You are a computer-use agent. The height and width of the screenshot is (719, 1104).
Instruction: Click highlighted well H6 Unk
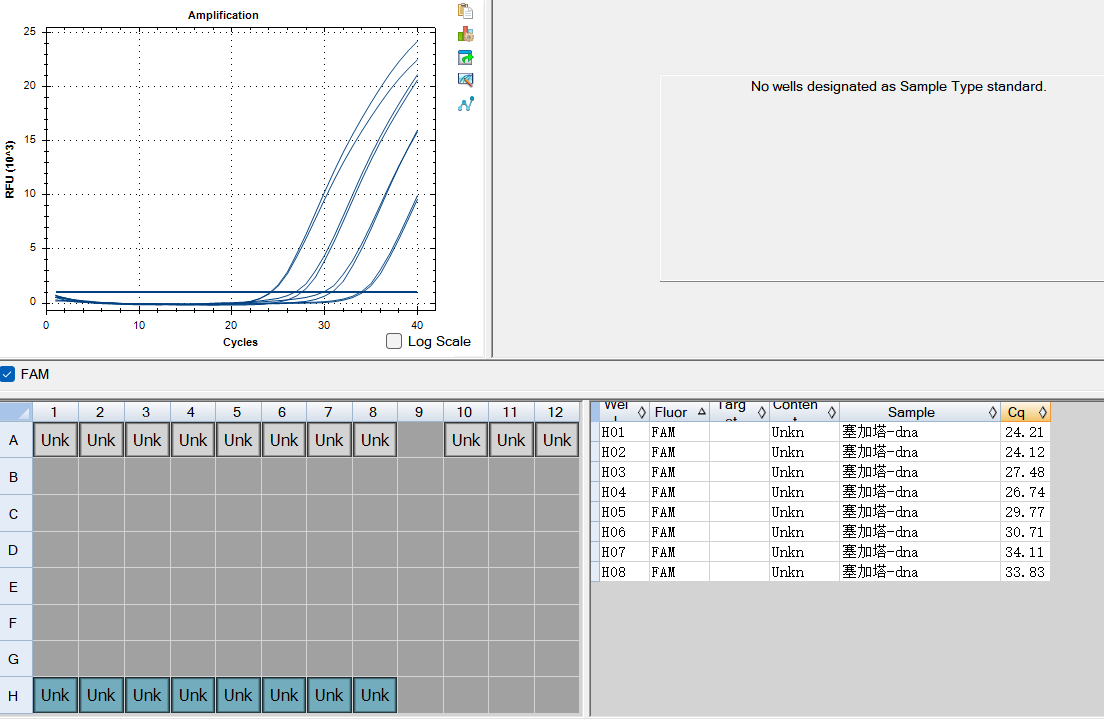pos(284,696)
